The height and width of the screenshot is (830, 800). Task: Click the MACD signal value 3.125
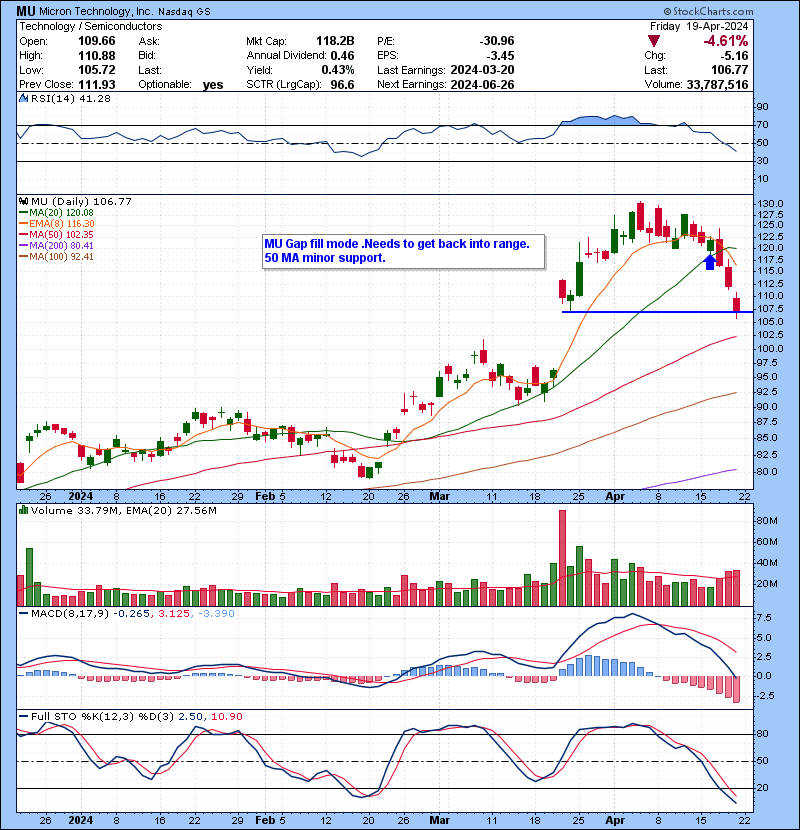coord(174,613)
